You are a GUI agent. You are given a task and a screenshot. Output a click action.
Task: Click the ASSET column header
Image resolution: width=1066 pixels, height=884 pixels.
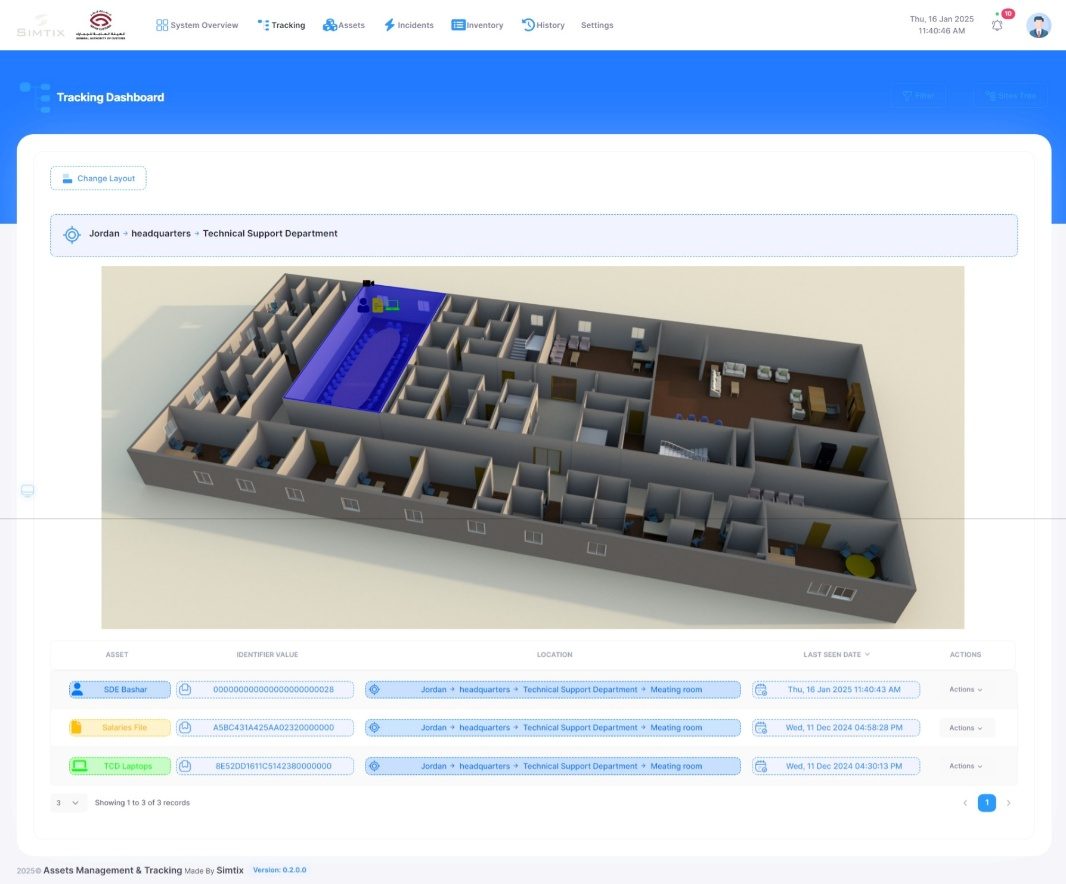coord(117,654)
